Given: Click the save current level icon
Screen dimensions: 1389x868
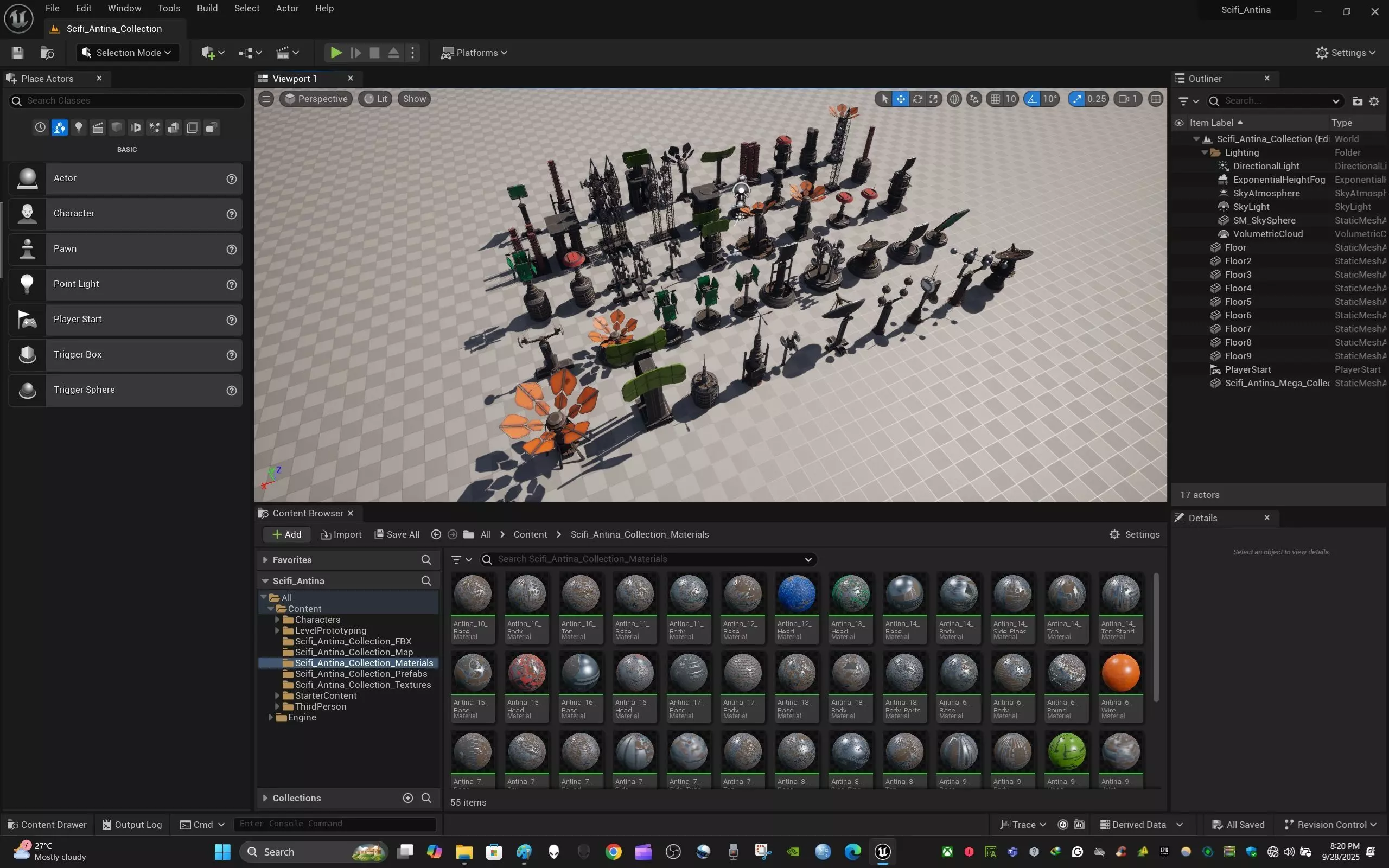Looking at the screenshot, I should pyautogui.click(x=18, y=53).
